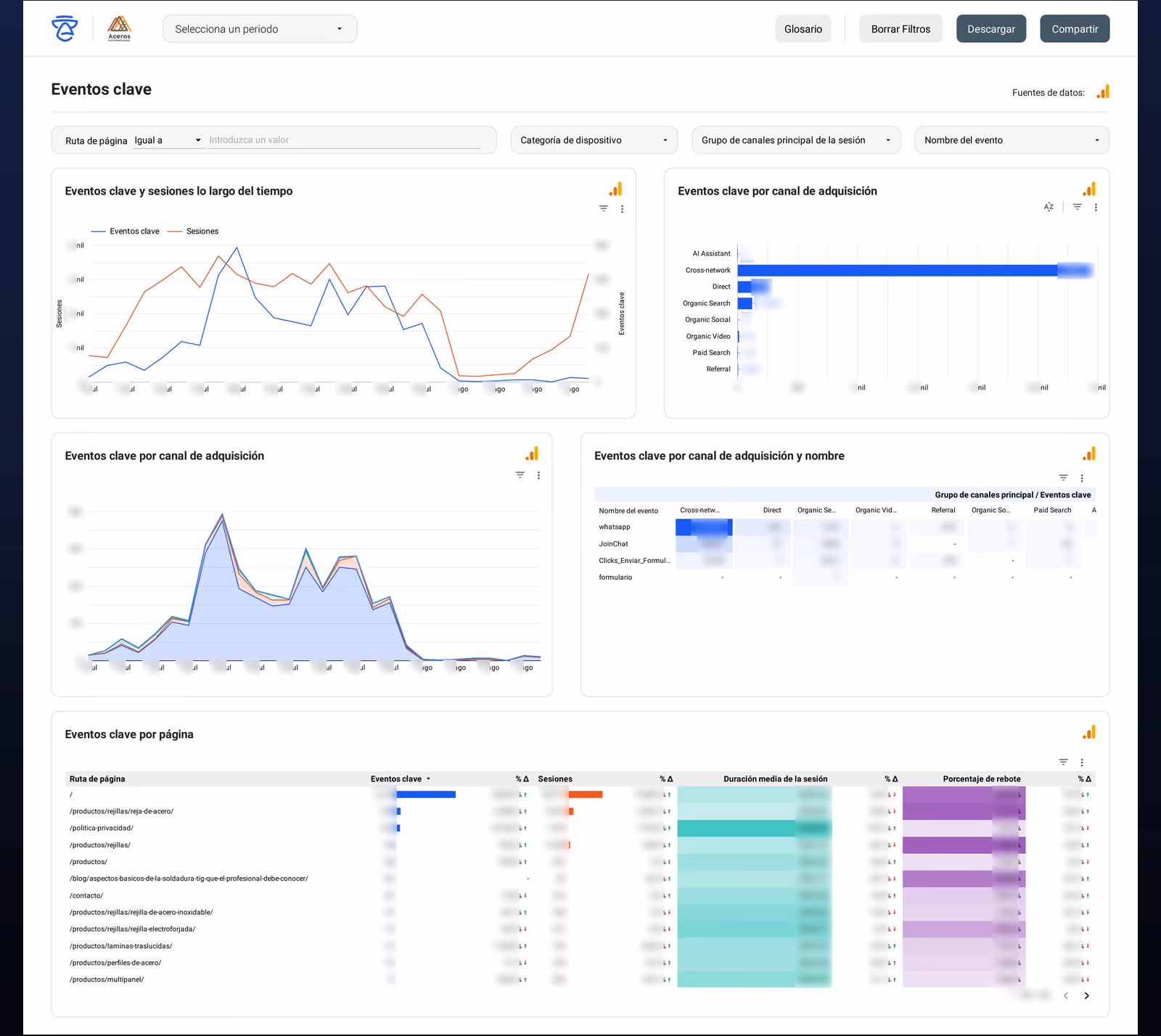This screenshot has height=1036, width=1161.
Task: Open the Nombre del evento dropdown
Action: point(1012,141)
